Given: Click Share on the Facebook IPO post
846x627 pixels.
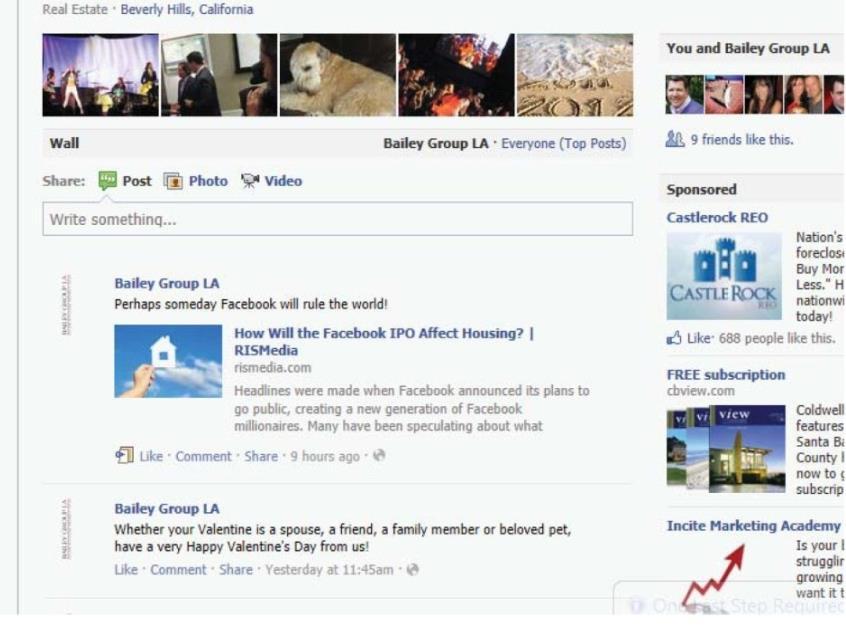Looking at the screenshot, I should pyautogui.click(x=261, y=456).
